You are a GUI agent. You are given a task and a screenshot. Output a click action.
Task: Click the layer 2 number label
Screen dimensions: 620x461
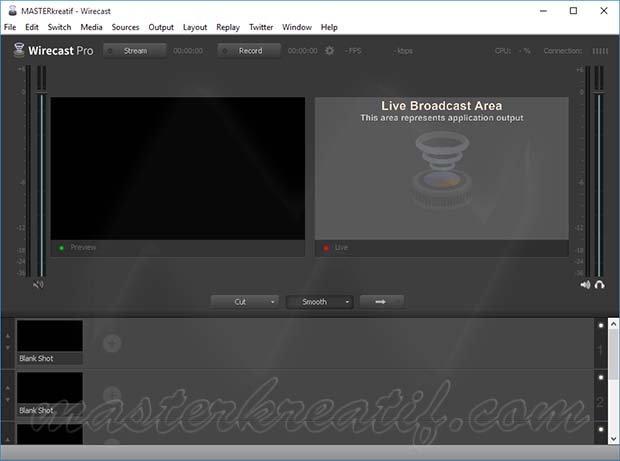[600, 402]
